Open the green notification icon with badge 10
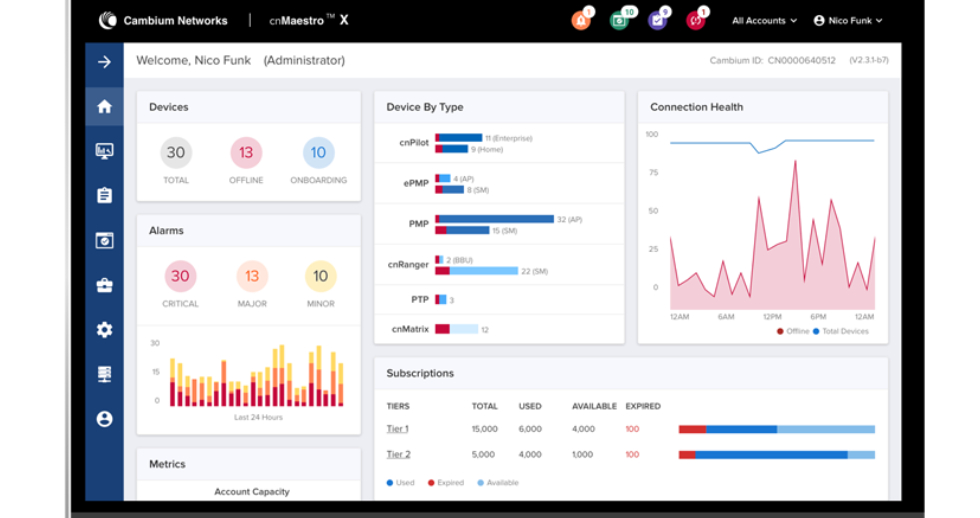The height and width of the screenshot is (518, 980). (x=619, y=21)
